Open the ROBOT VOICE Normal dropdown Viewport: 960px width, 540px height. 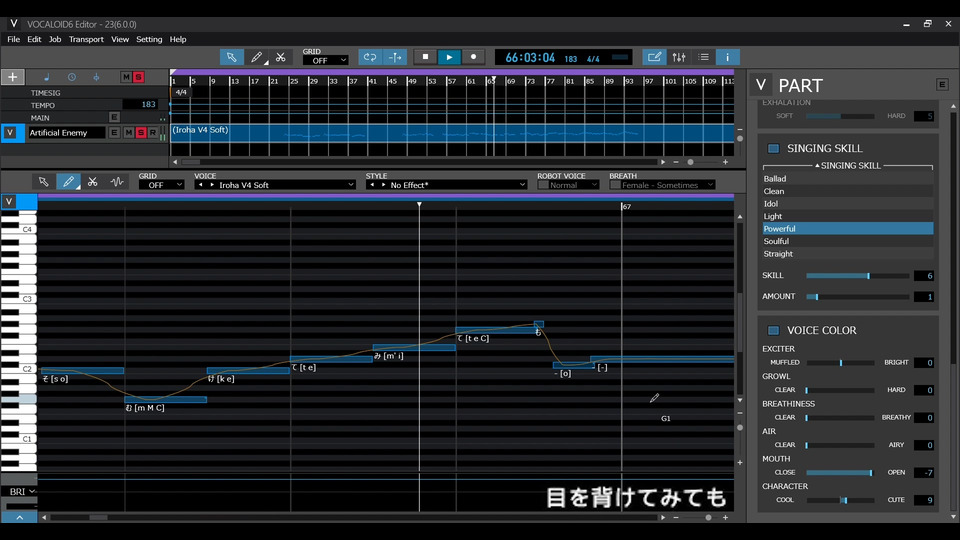568,185
